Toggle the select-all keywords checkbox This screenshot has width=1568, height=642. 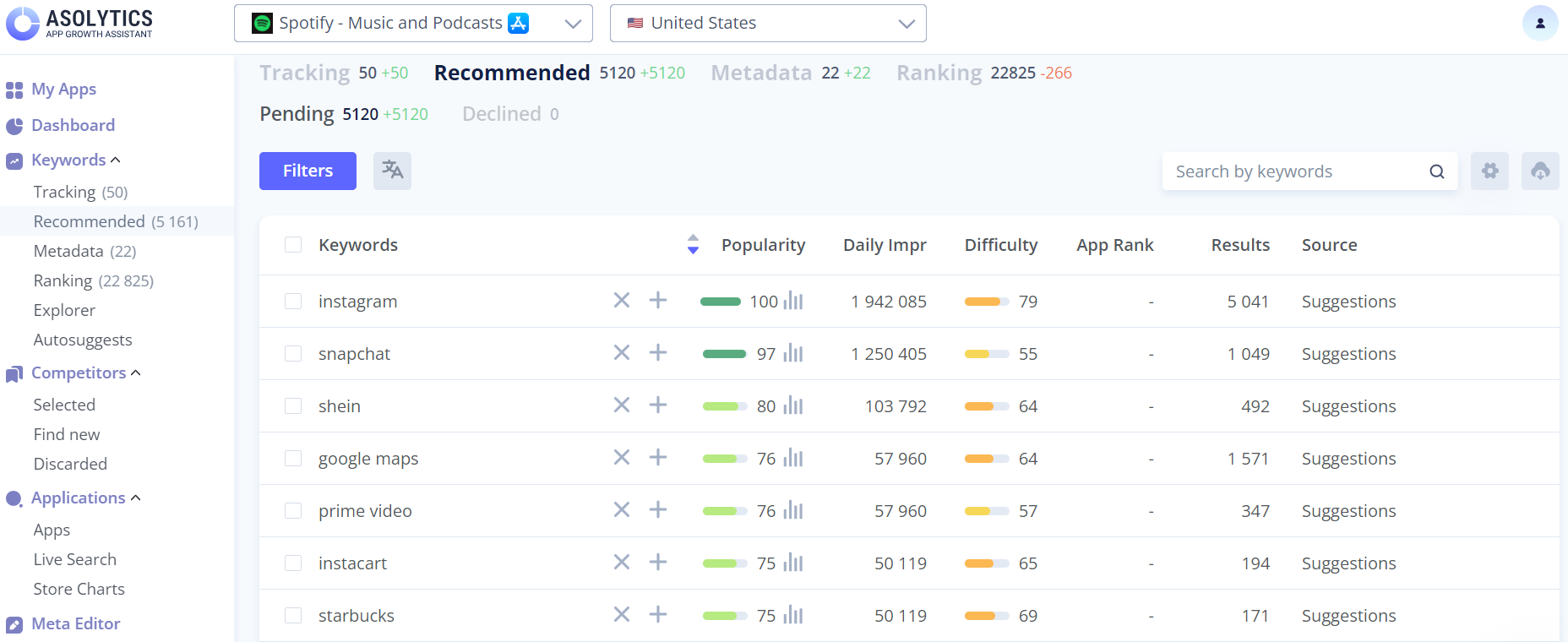coord(293,245)
